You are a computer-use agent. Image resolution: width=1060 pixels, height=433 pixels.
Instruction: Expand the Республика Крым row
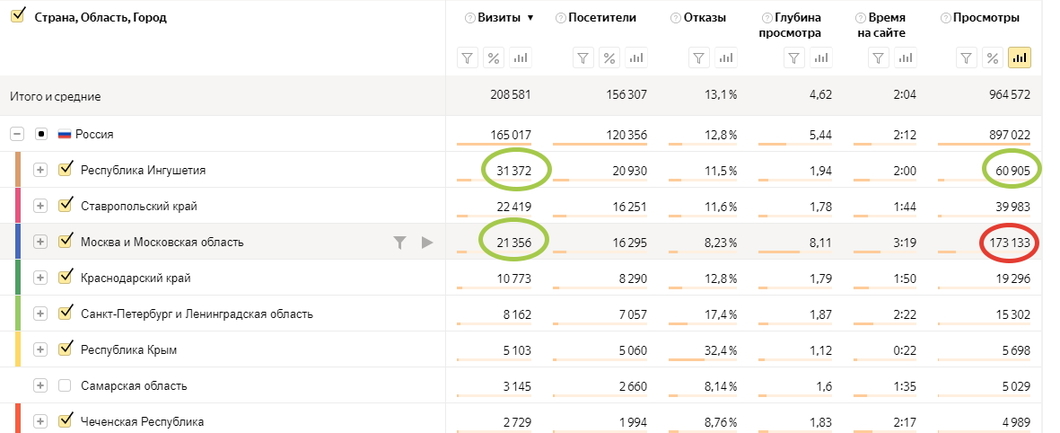[x=41, y=350]
